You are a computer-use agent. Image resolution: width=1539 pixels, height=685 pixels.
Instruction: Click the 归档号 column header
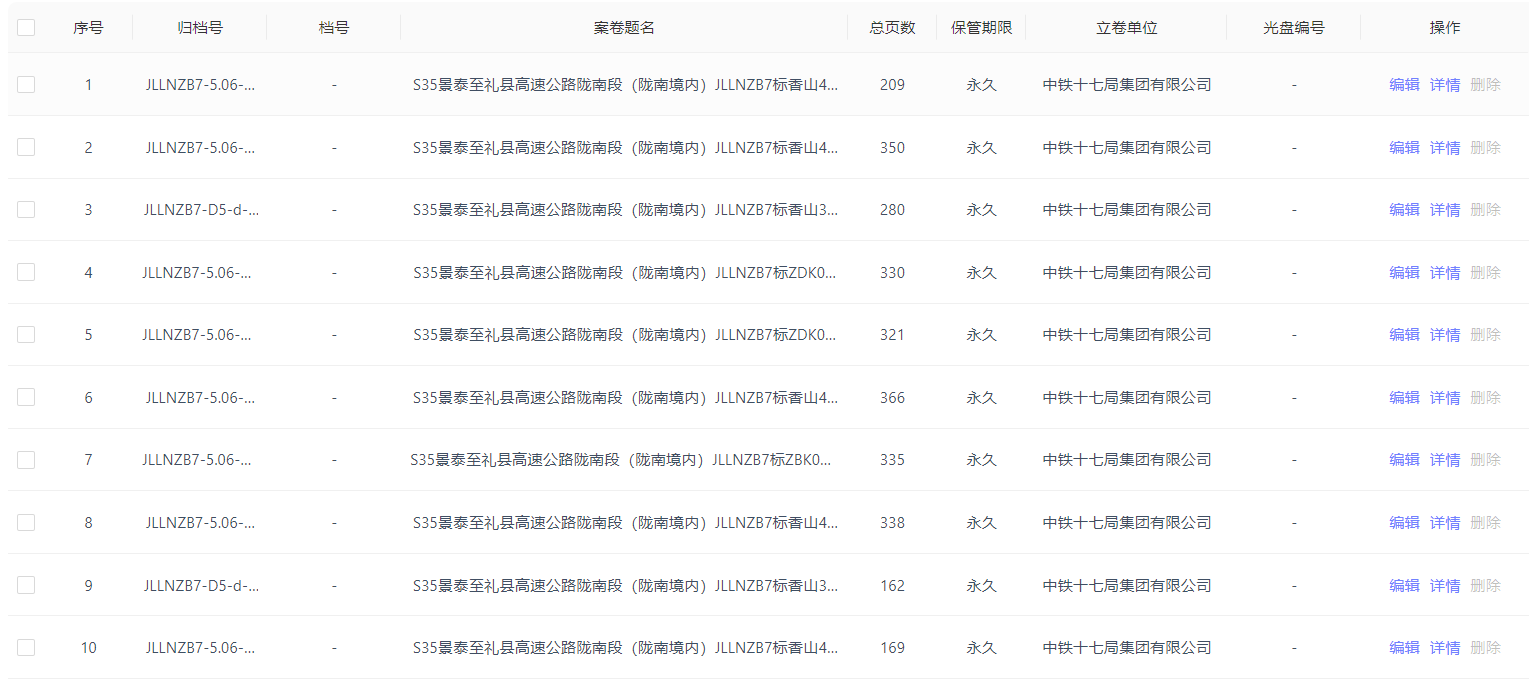tap(200, 28)
